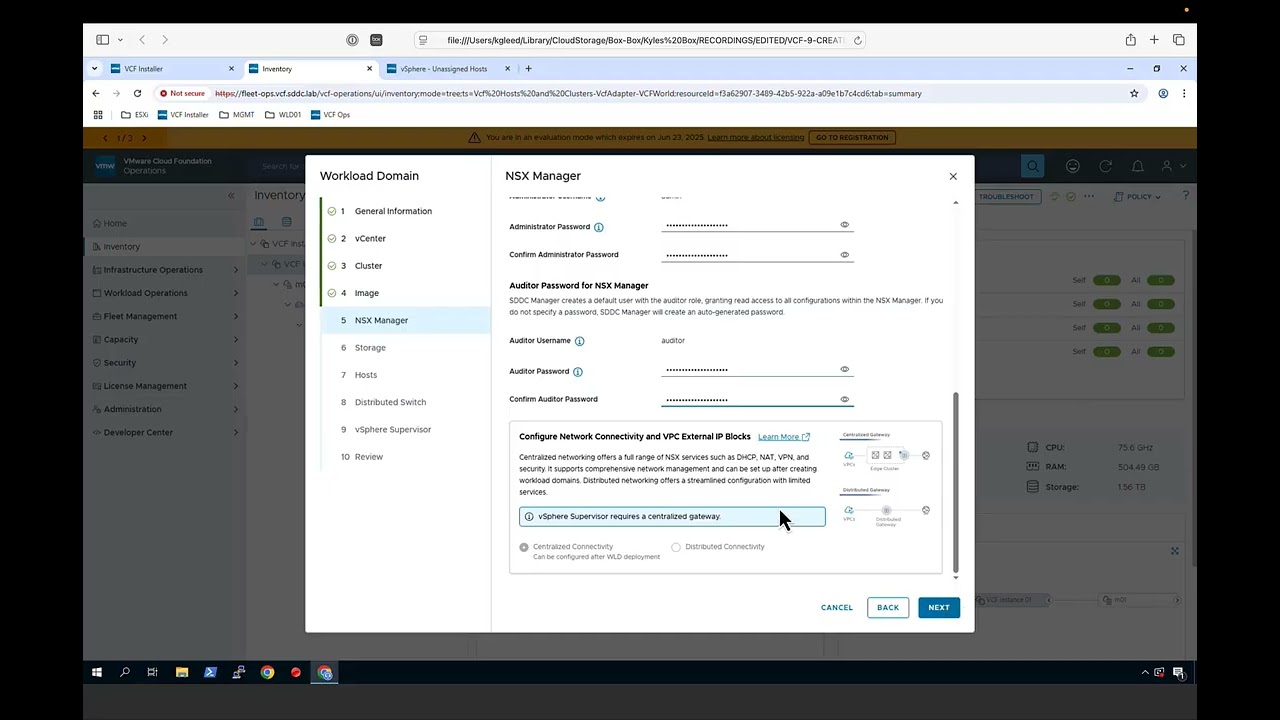Click GO TO REGISTRATION button
Screen dimensions: 1280x720
point(852,137)
